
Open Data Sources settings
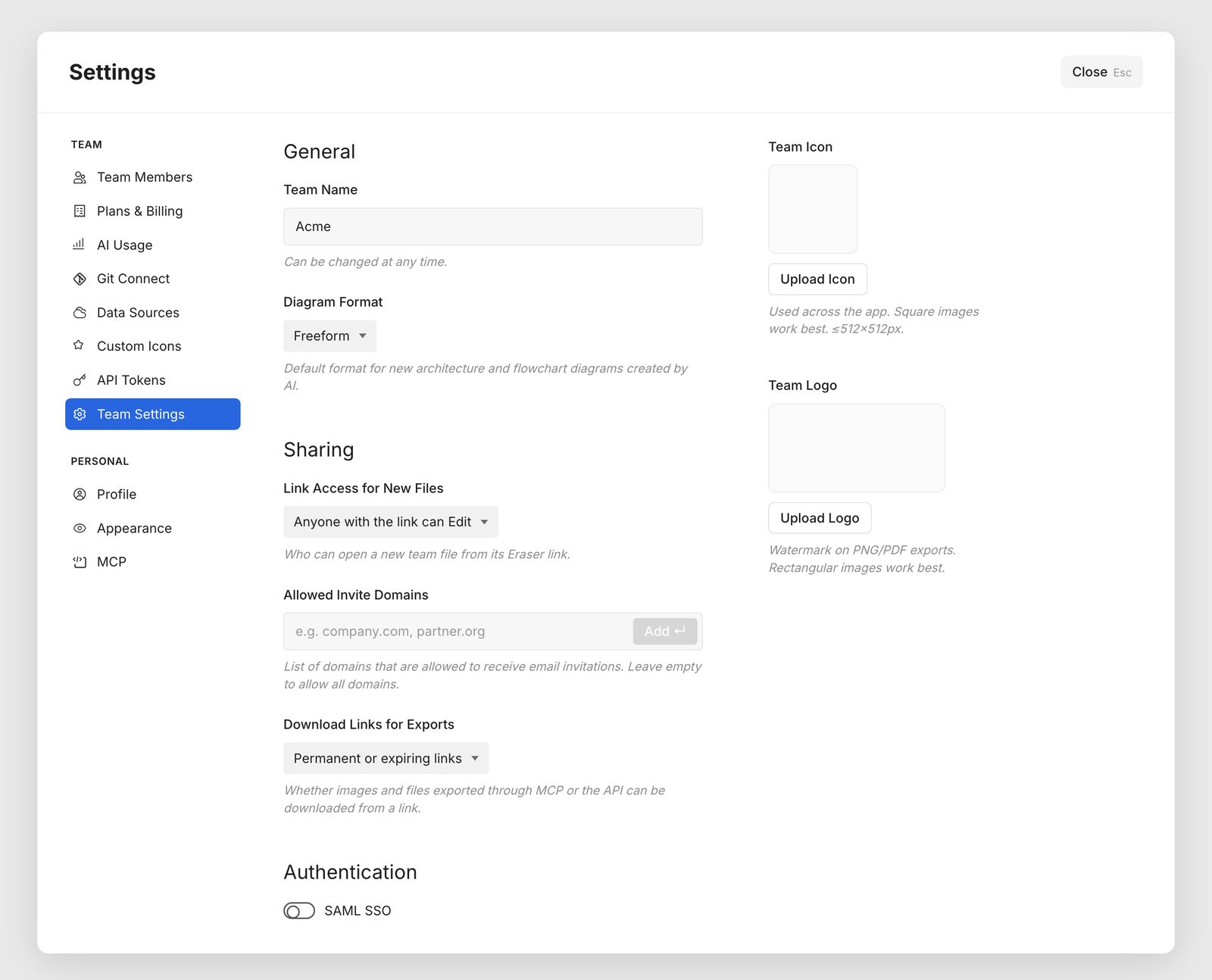[153, 313]
